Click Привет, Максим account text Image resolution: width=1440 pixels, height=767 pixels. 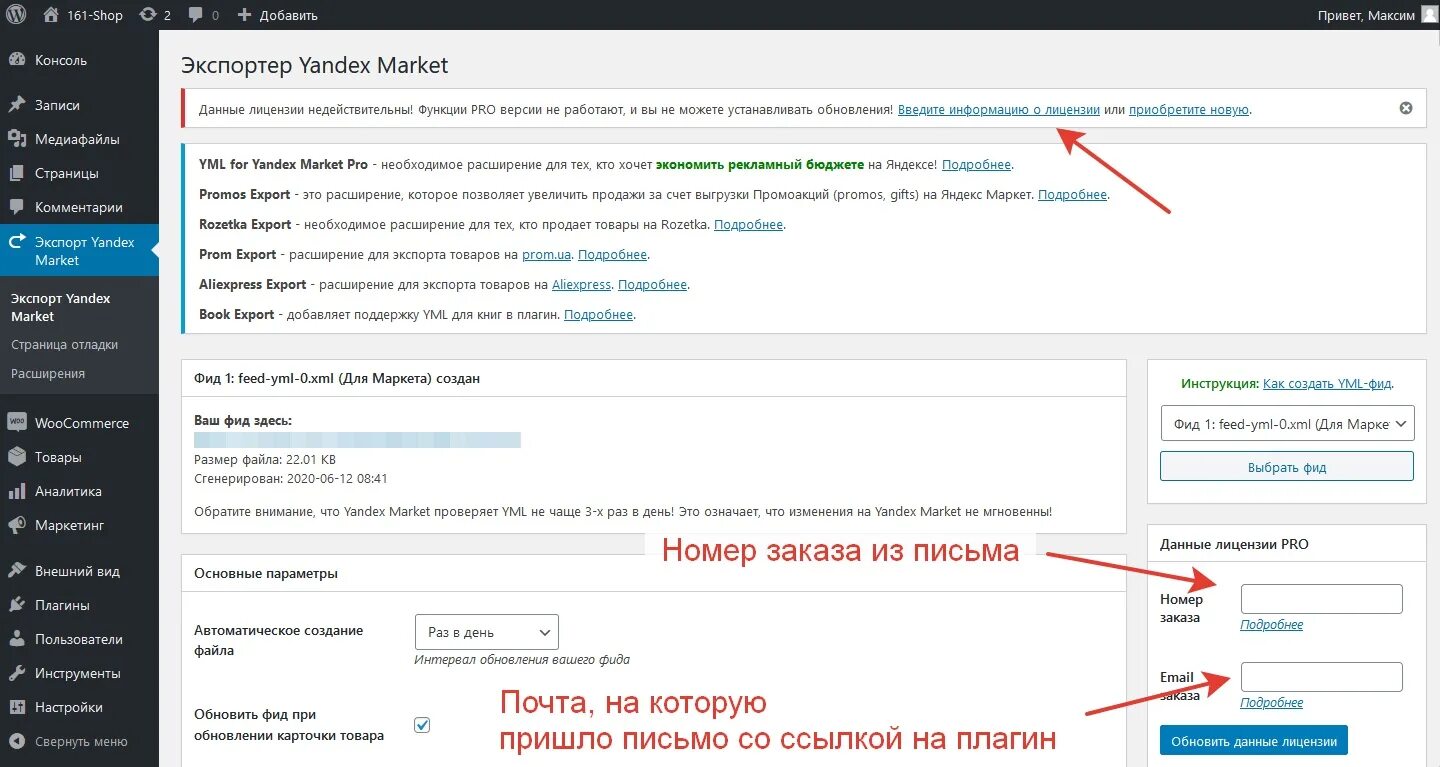click(x=1367, y=15)
